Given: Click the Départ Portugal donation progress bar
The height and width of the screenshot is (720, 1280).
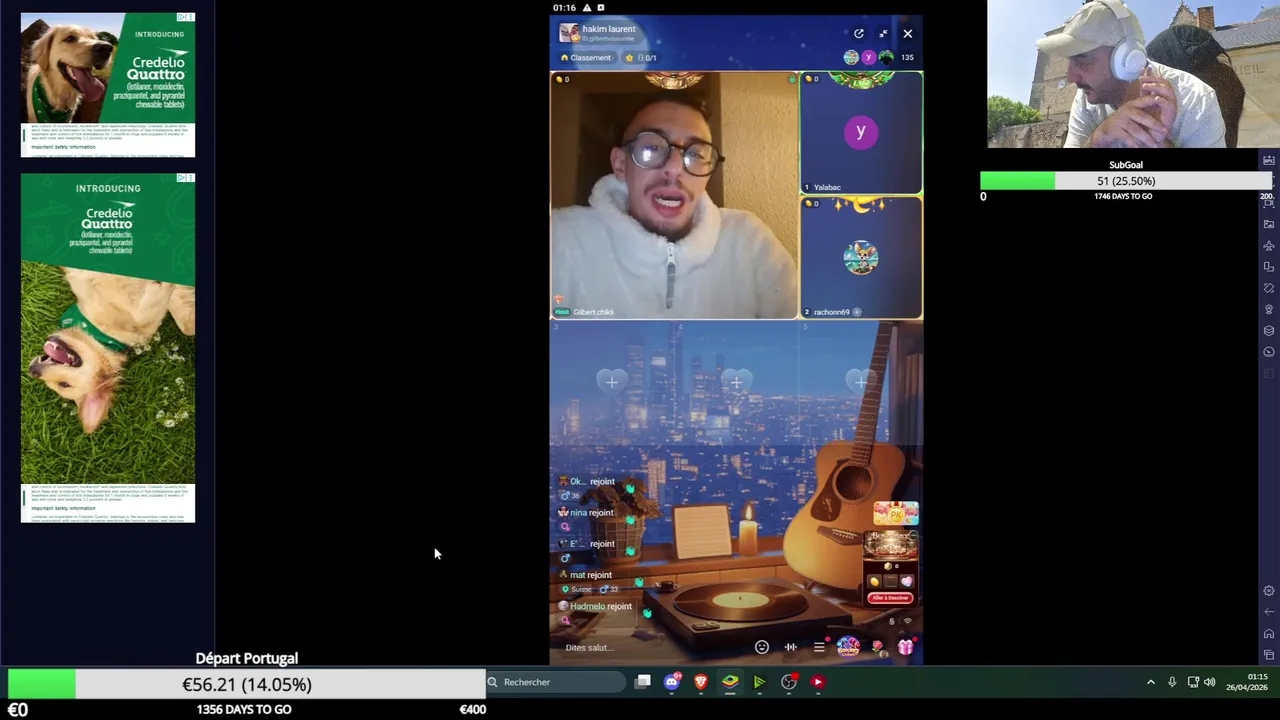Looking at the screenshot, I should pyautogui.click(x=246, y=684).
